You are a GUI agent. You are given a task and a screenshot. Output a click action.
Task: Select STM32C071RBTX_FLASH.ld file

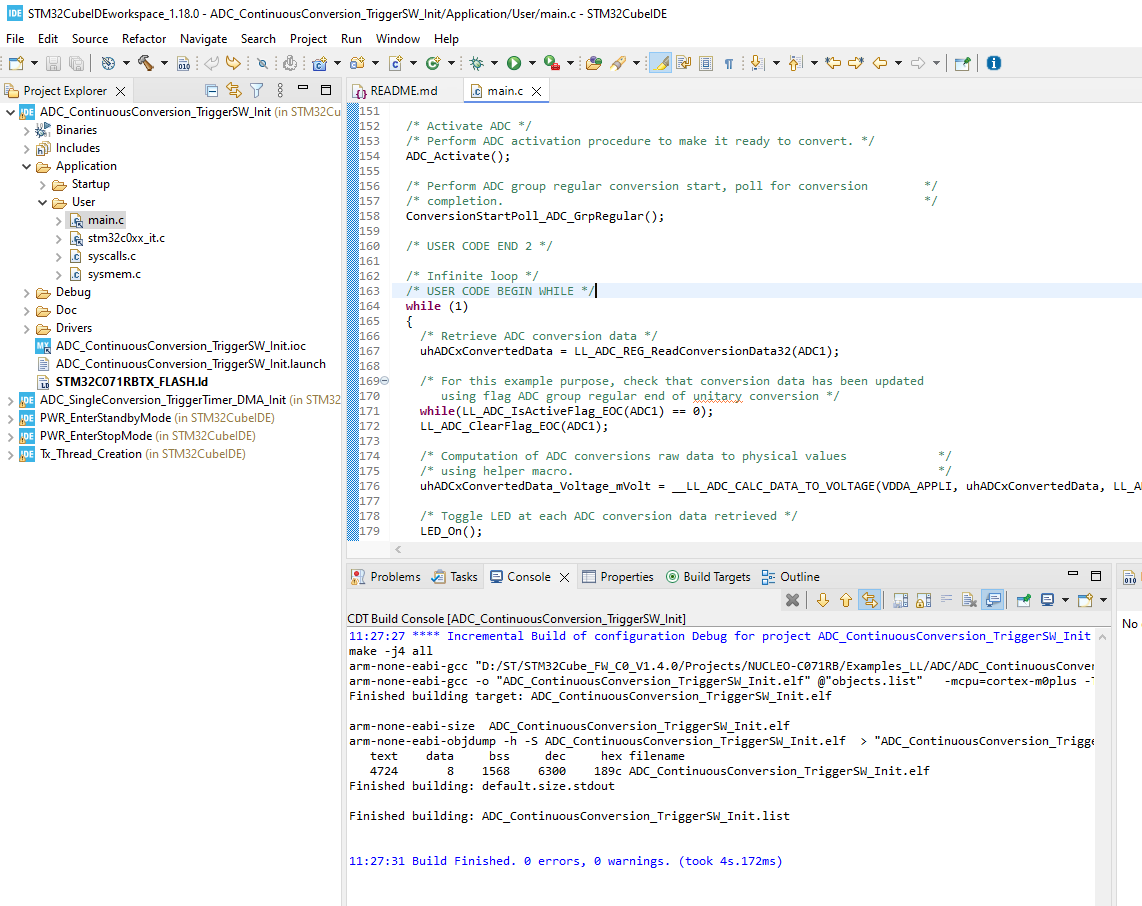click(131, 382)
